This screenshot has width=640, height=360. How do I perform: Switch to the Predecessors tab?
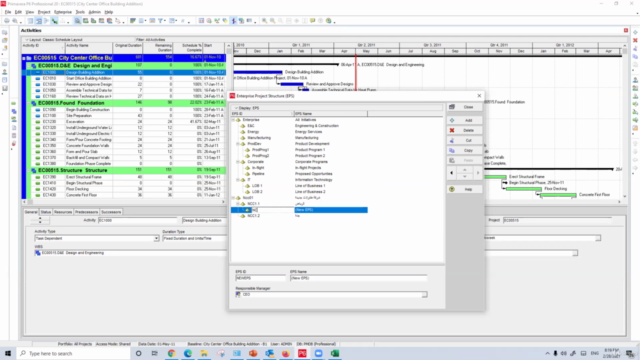pos(87,212)
